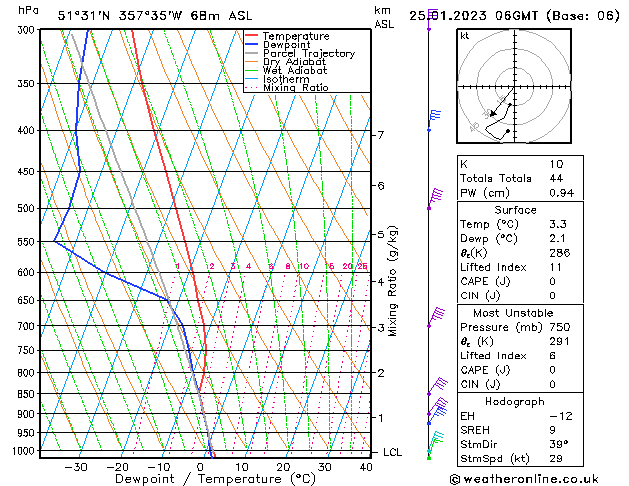
Task: Click the 300 pressure level label
Action: [28, 30]
